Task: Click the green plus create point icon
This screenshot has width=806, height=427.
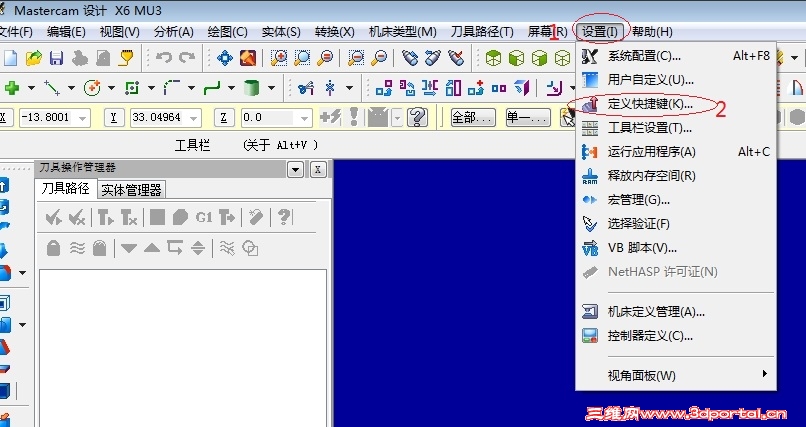Action: coord(11,88)
